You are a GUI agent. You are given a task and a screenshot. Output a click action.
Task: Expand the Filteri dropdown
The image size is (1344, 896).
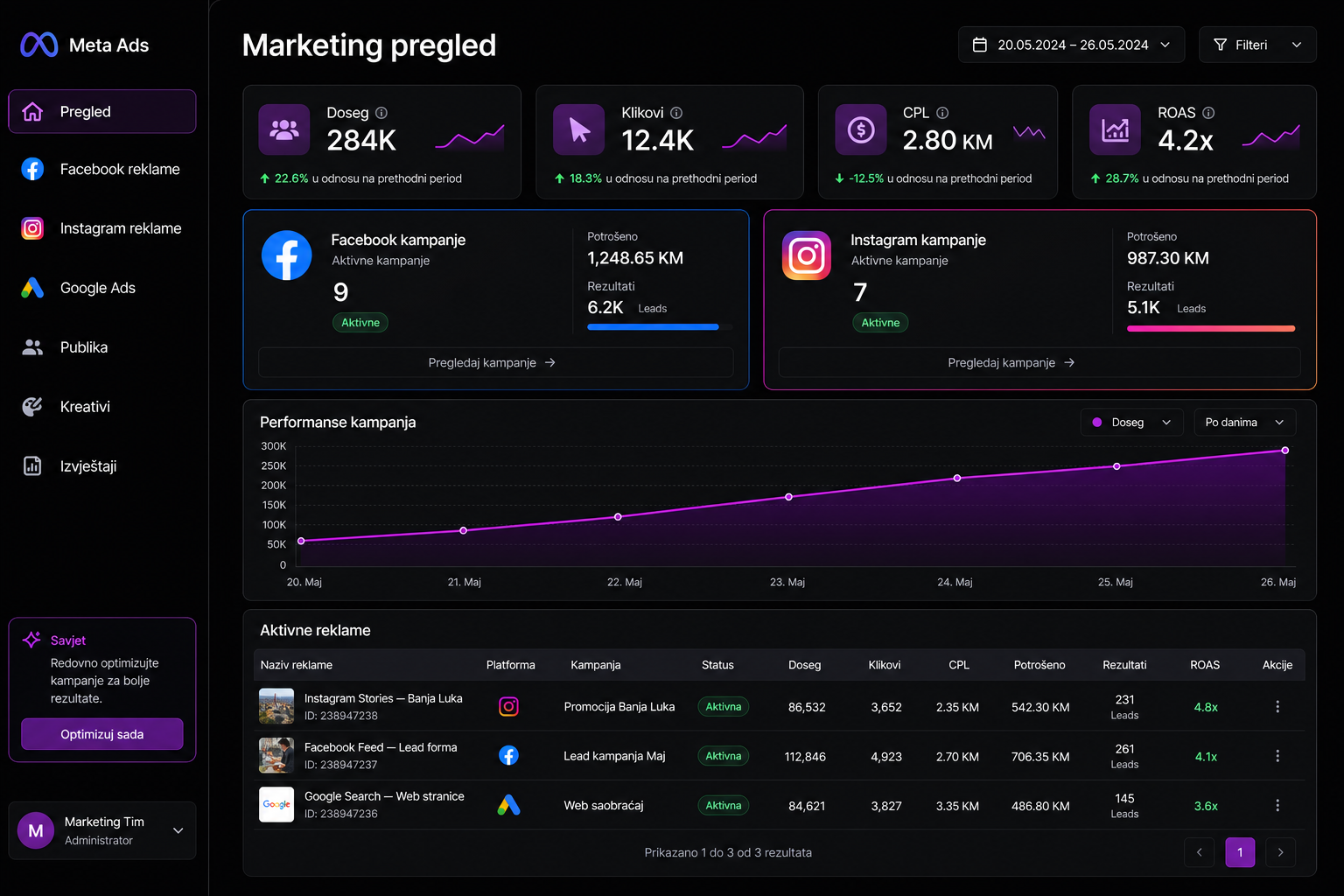coord(1257,45)
